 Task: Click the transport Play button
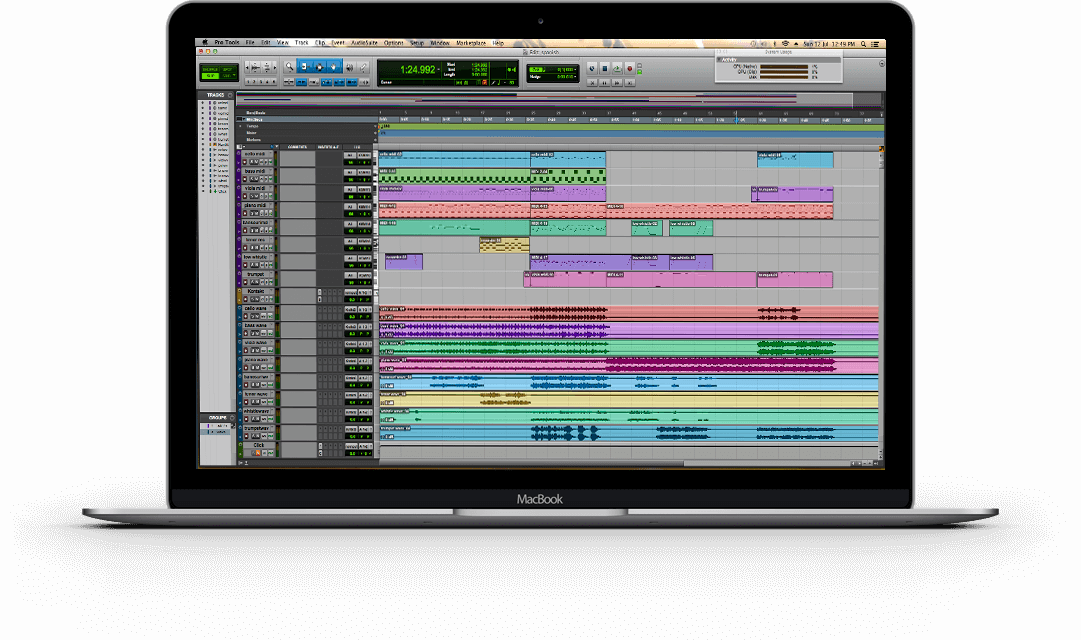616,68
